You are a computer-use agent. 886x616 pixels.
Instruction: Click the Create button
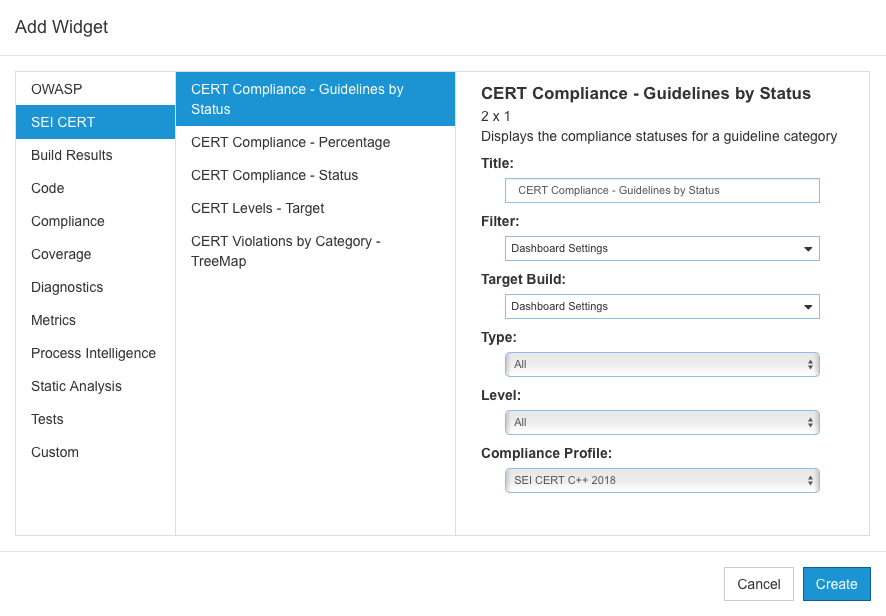tap(836, 584)
